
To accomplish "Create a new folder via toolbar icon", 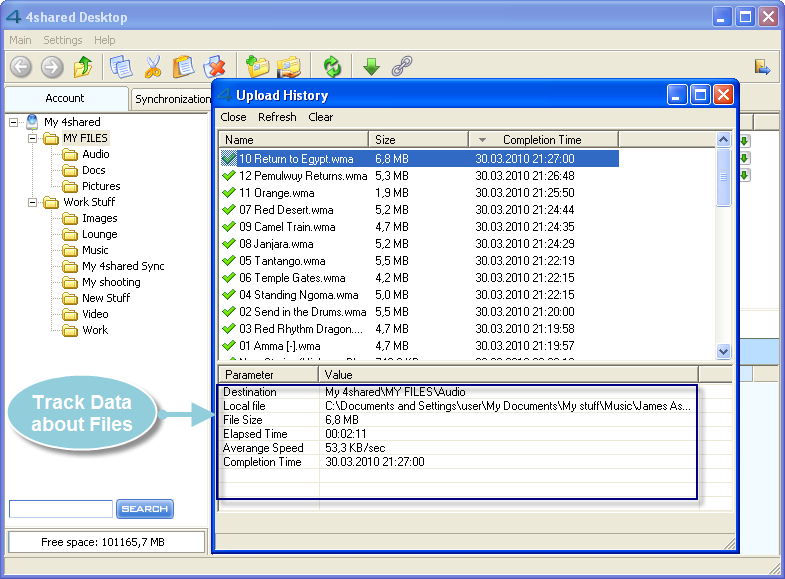I will (257, 66).
